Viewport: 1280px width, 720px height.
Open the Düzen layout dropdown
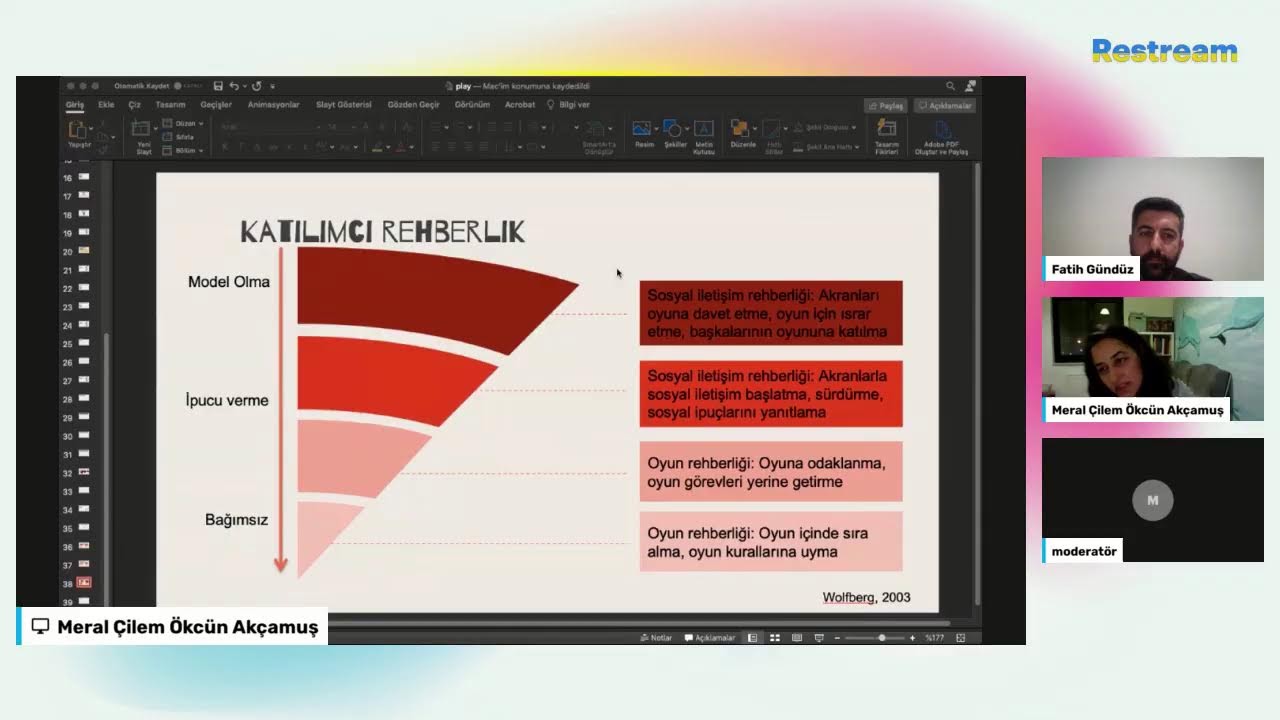(183, 124)
